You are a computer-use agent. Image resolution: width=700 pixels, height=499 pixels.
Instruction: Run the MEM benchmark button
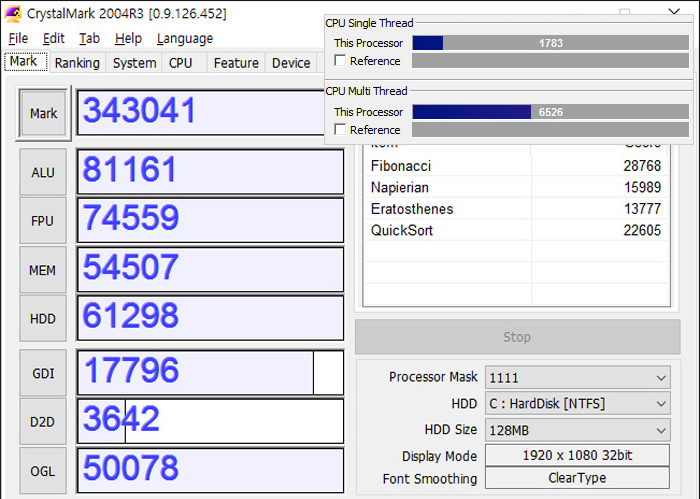coord(43,270)
